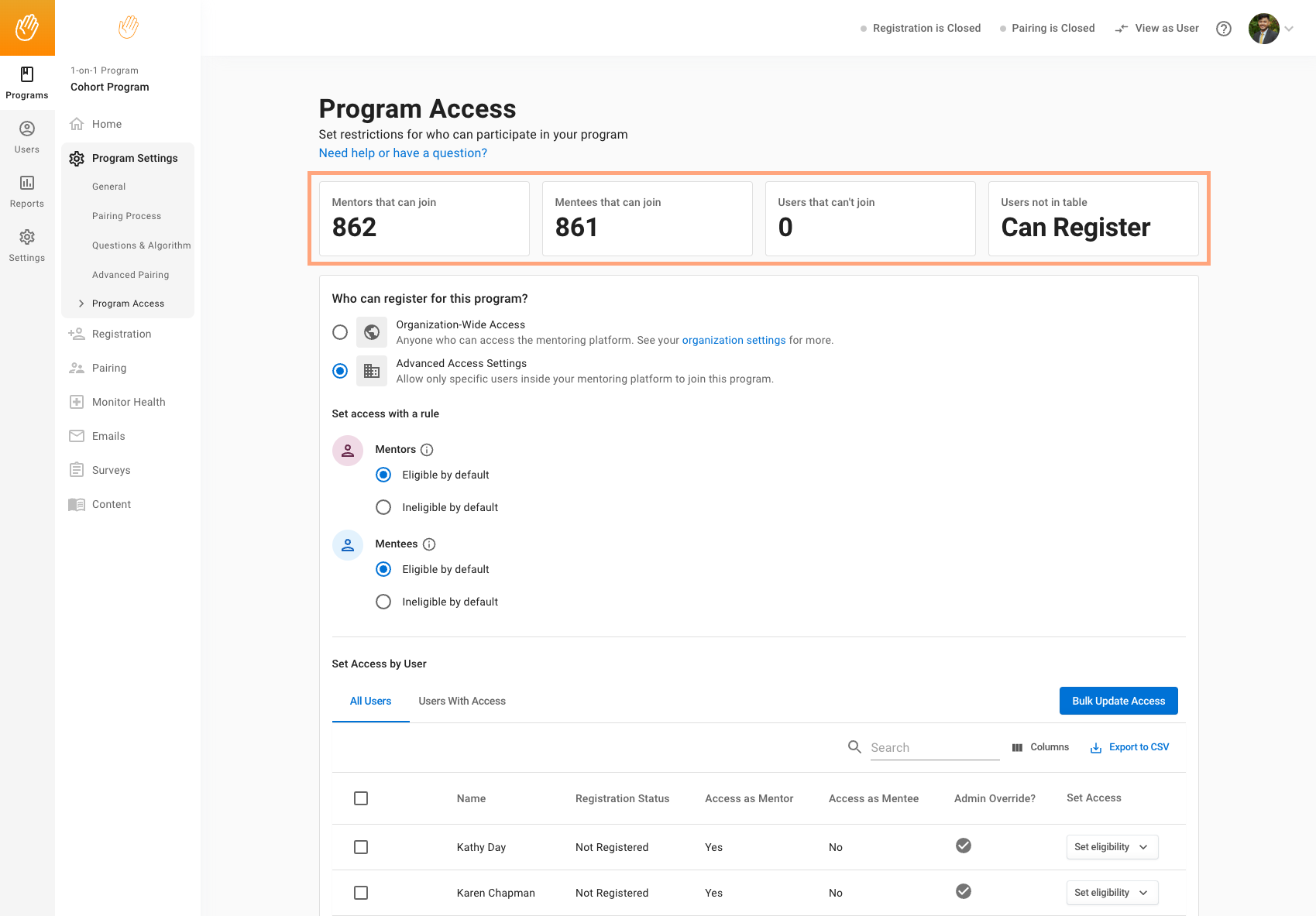
Task: Open the Settings gear in the left rail
Action: [27, 237]
